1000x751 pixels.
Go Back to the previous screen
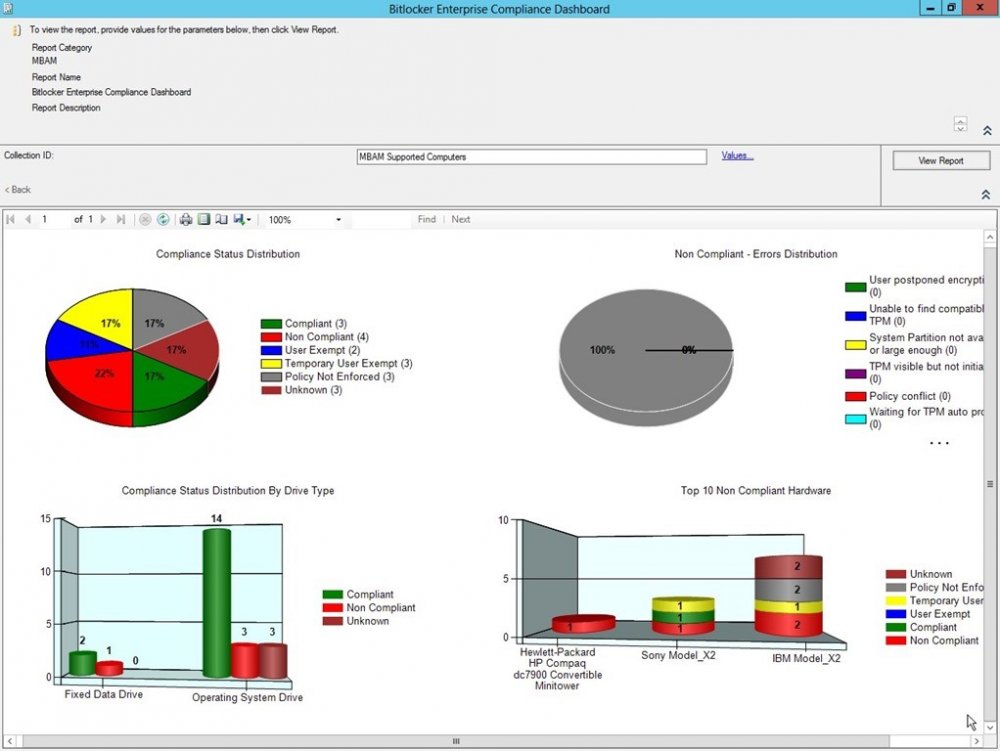pos(18,189)
